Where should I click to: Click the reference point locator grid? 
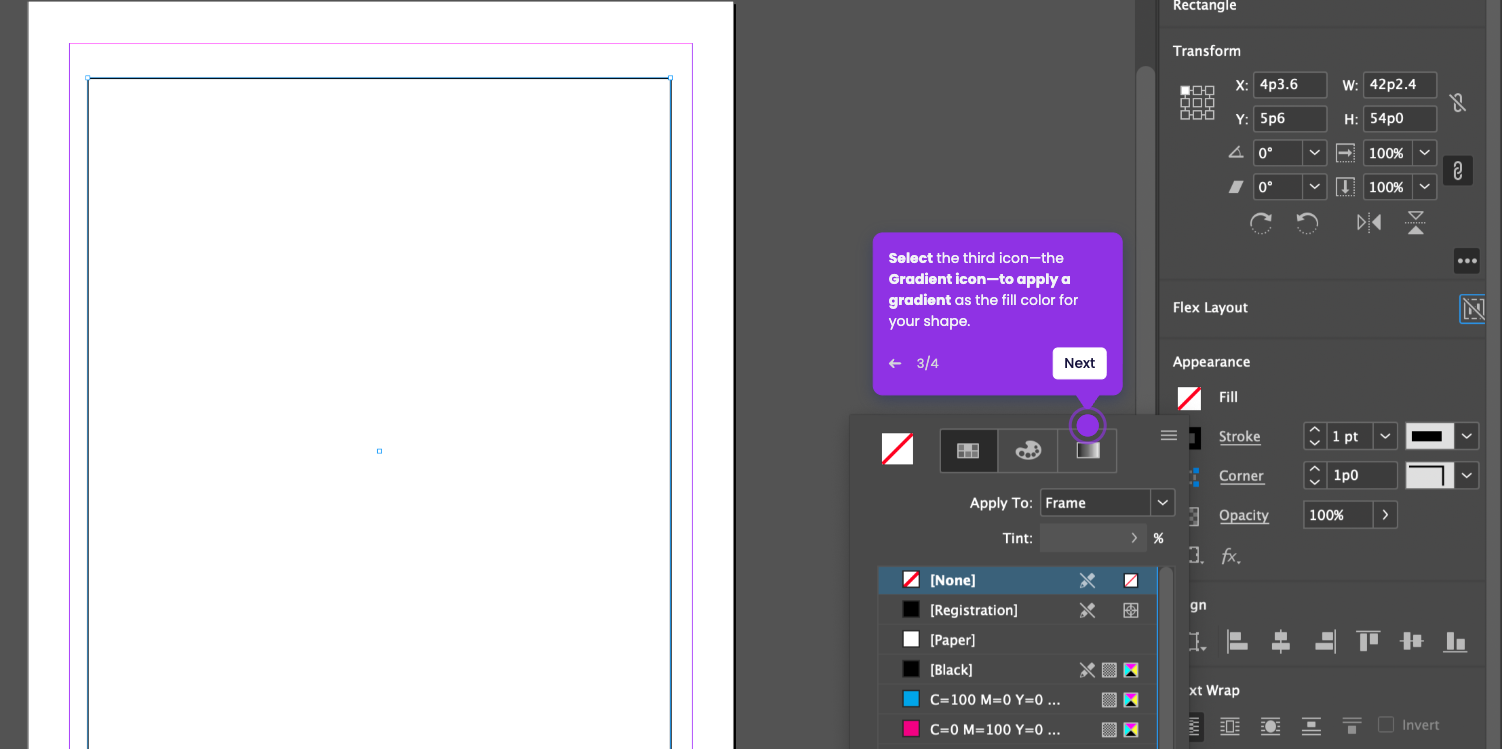point(1197,102)
